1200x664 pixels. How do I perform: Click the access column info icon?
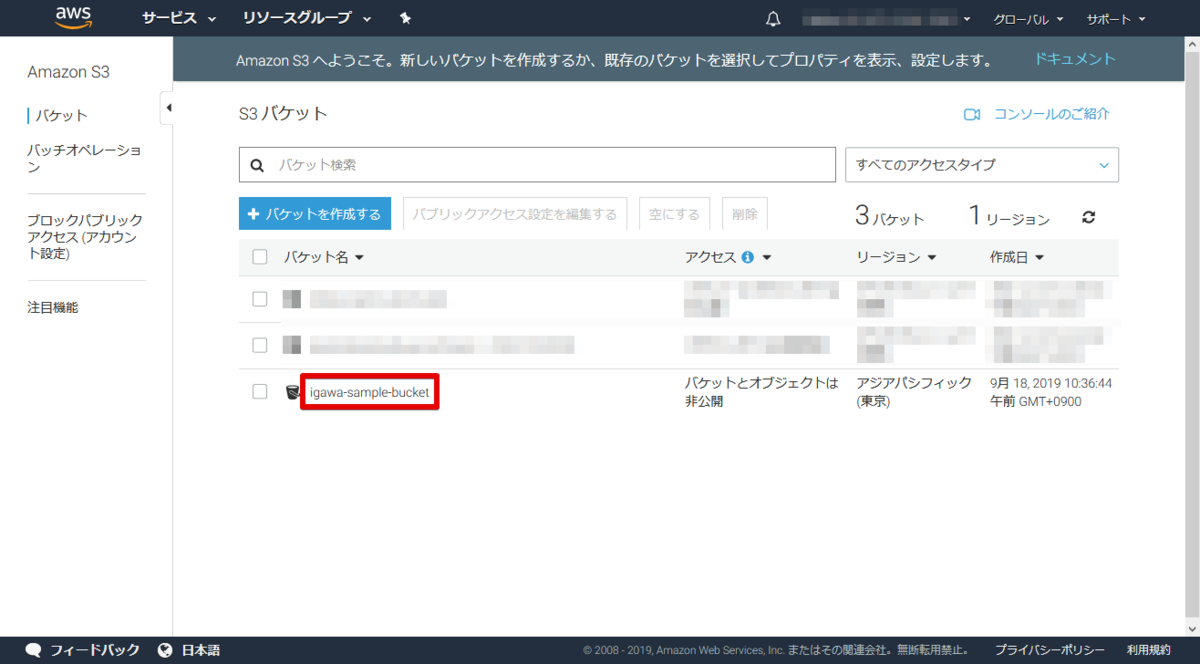tap(747, 257)
